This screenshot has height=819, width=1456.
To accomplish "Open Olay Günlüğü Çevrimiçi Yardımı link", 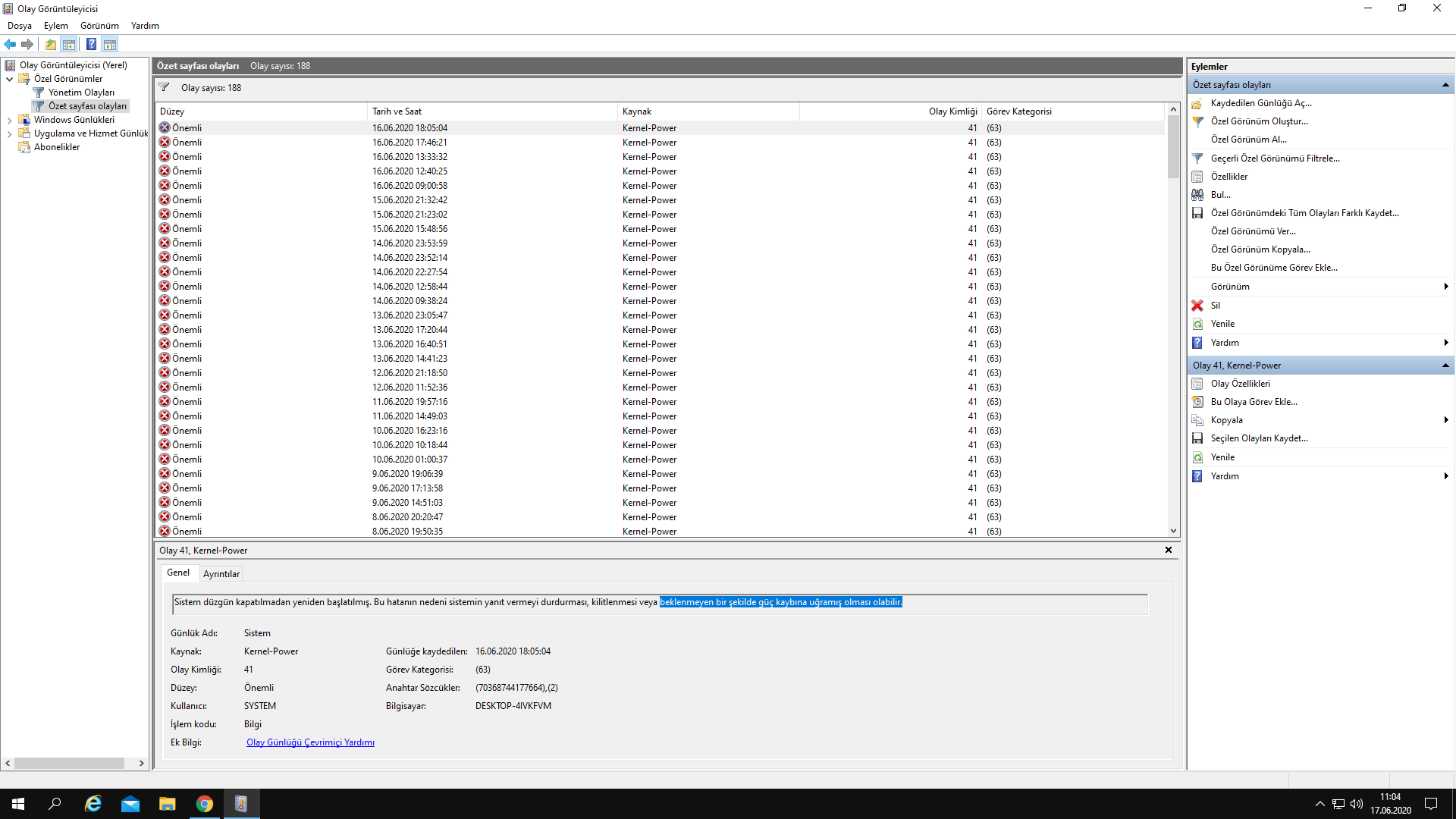I will point(310,742).
